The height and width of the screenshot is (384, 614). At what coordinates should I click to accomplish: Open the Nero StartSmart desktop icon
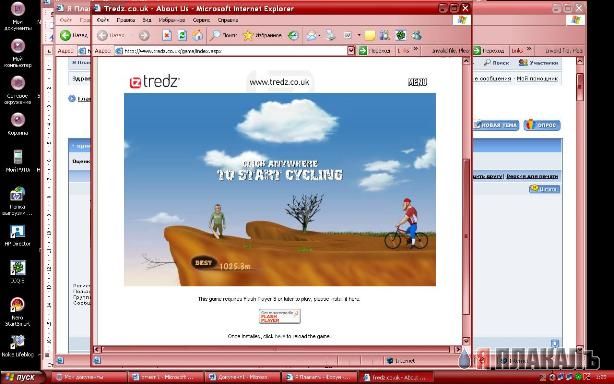[18, 312]
